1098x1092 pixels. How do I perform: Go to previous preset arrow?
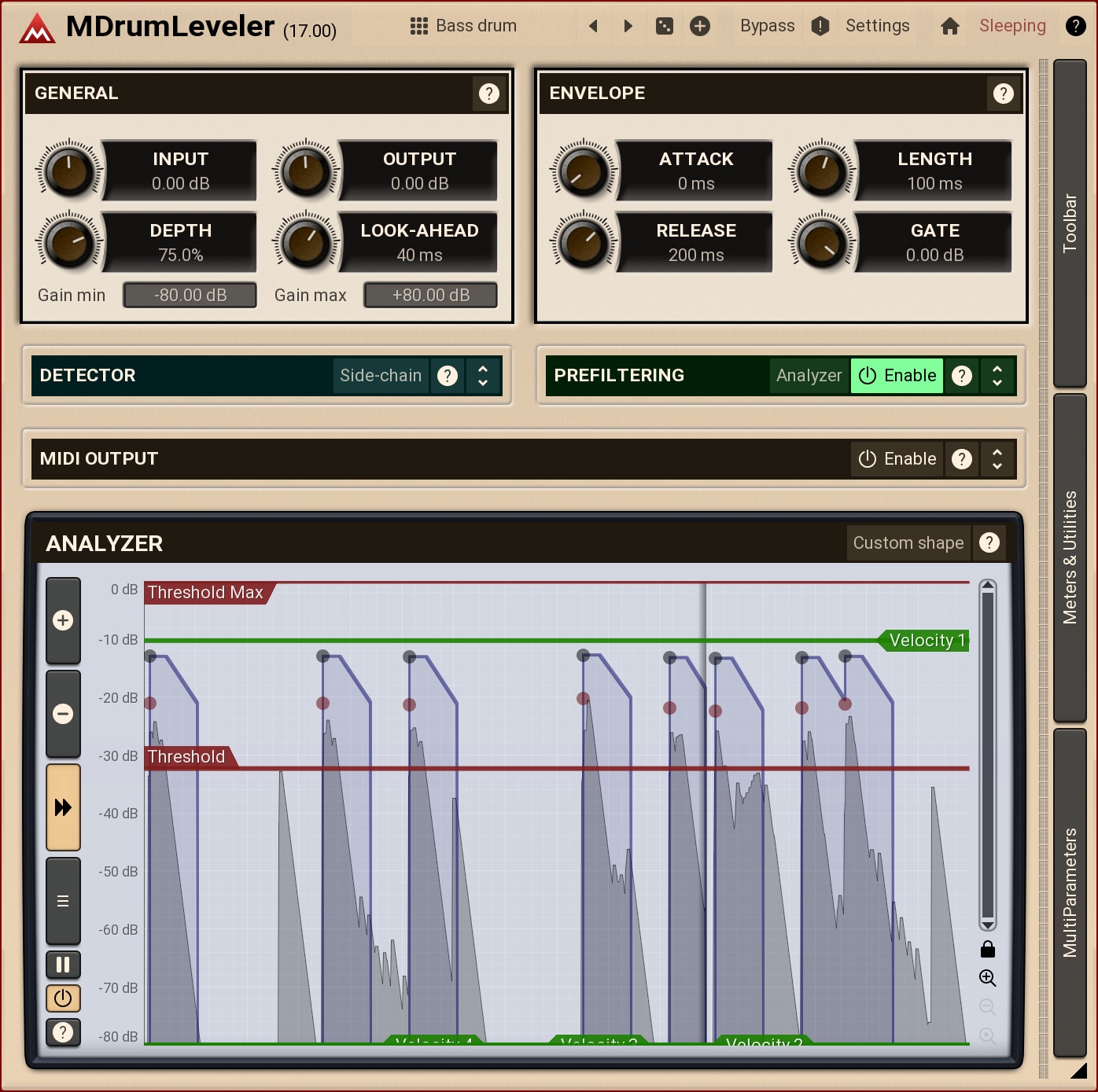(594, 26)
